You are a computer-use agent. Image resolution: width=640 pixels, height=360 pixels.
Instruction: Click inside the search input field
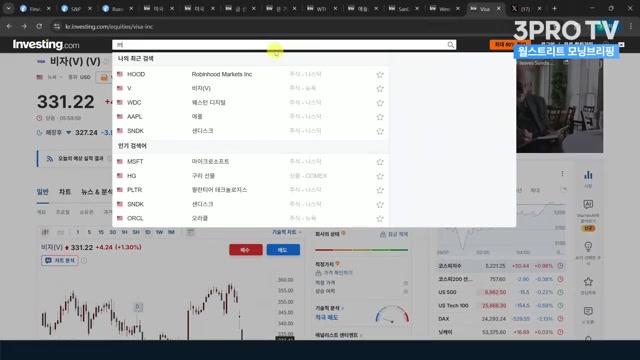280,45
